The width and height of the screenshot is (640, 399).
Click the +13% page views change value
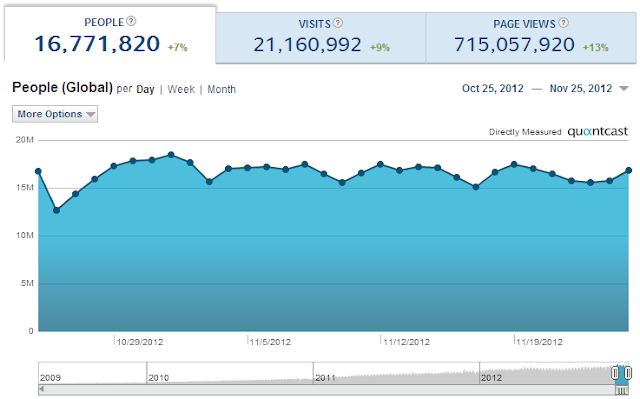coord(596,47)
